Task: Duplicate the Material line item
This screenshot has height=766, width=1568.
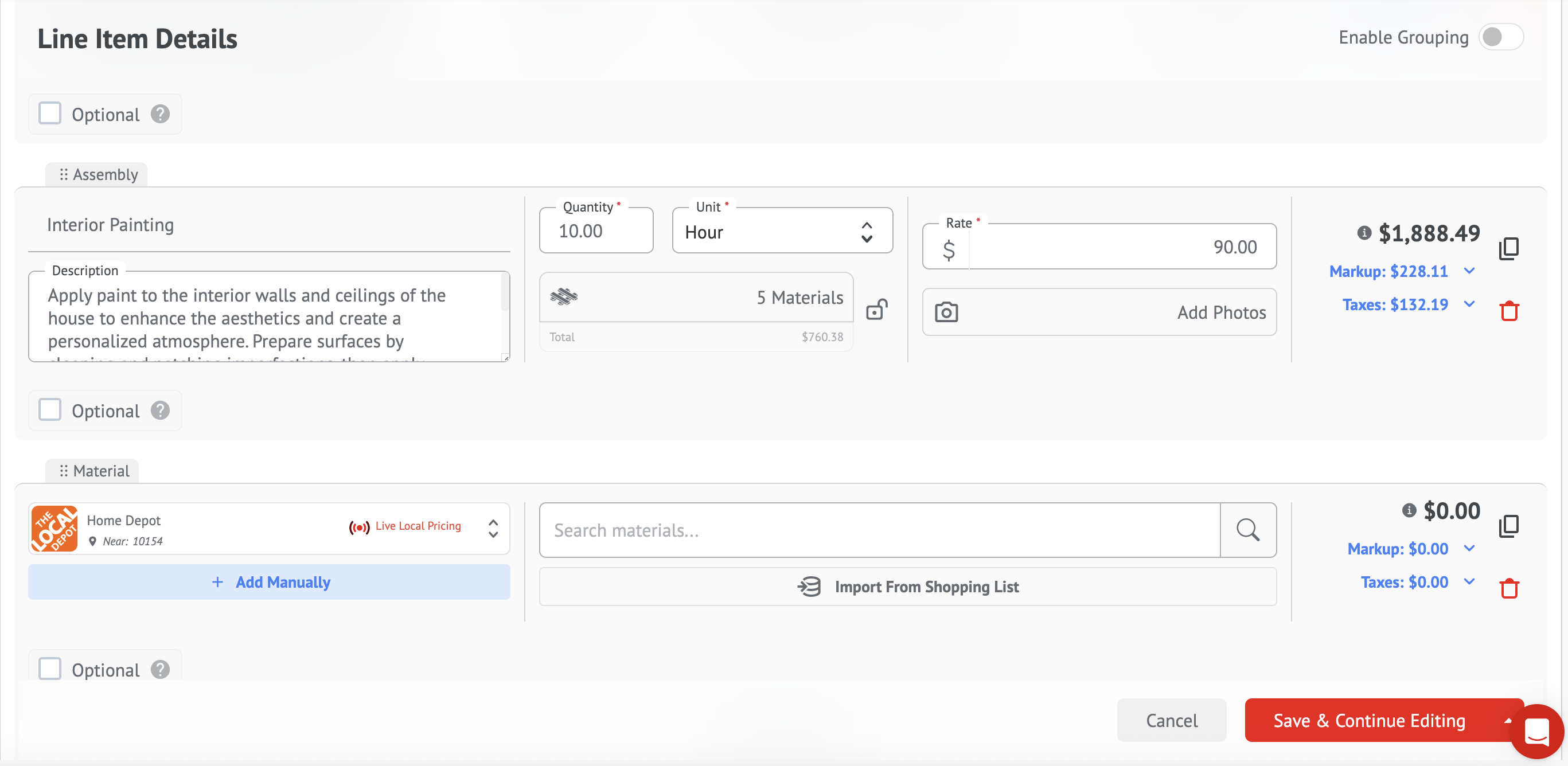Action: coord(1508,526)
